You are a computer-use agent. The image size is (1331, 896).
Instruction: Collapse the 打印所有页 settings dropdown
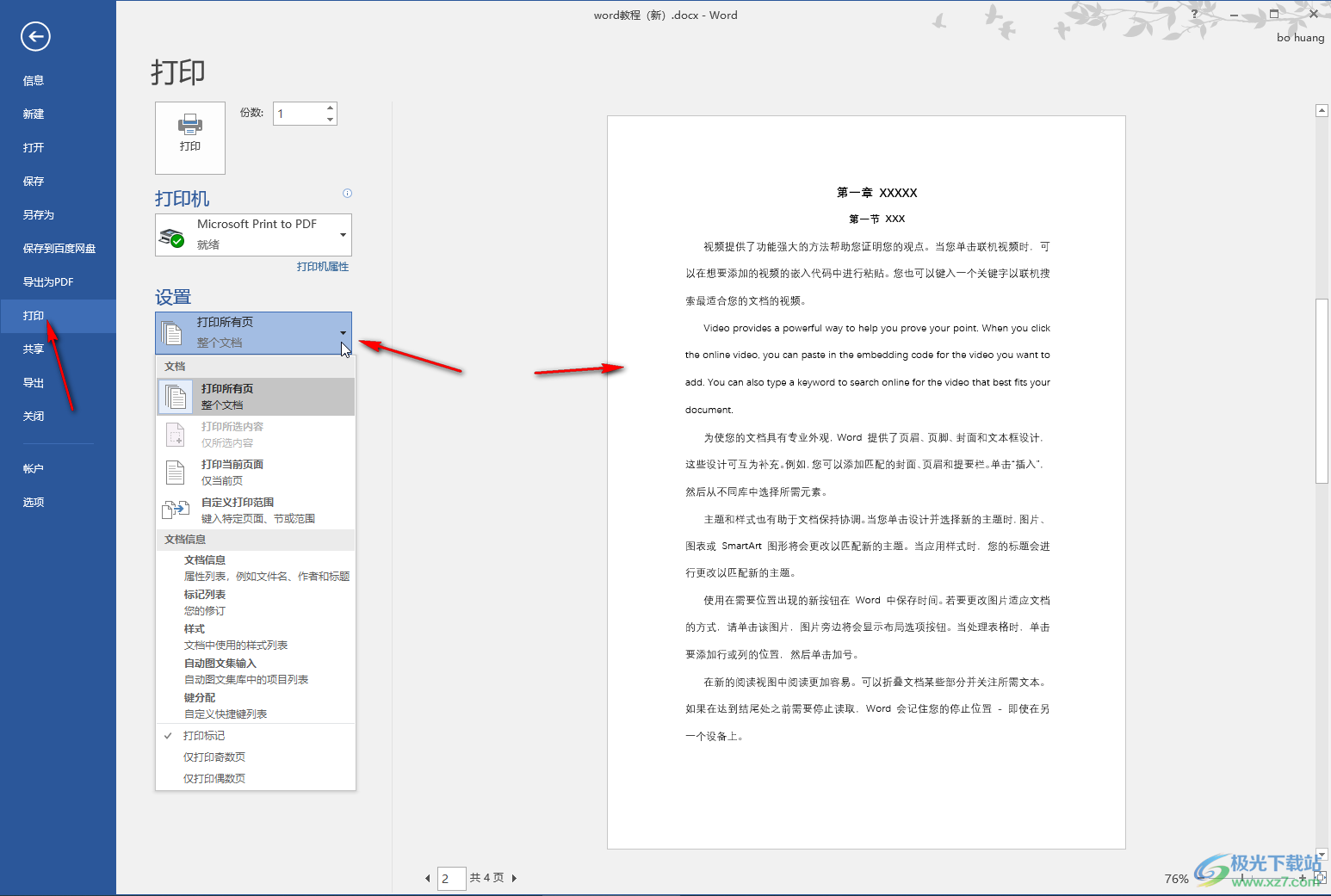click(344, 333)
